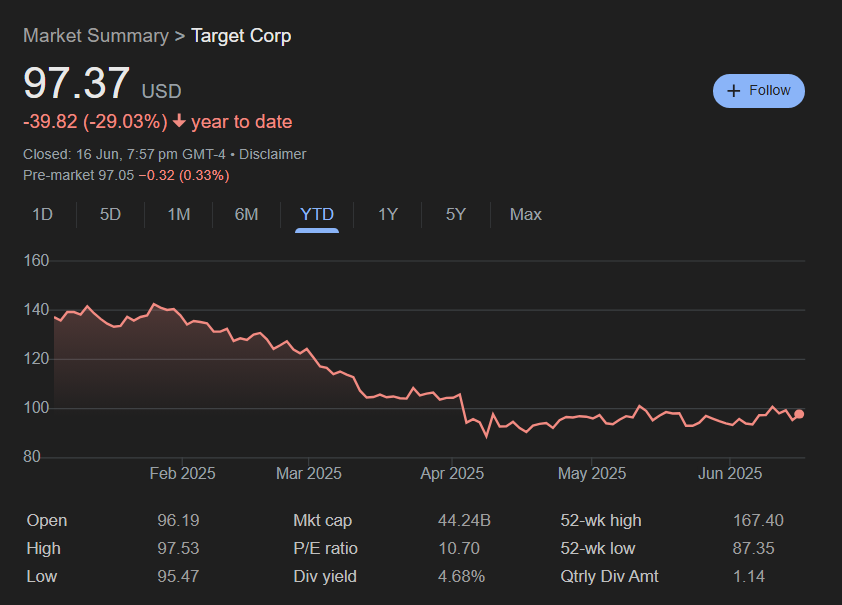Click the Mar 2025 axis label
842x605 pixels.
pyautogui.click(x=309, y=473)
